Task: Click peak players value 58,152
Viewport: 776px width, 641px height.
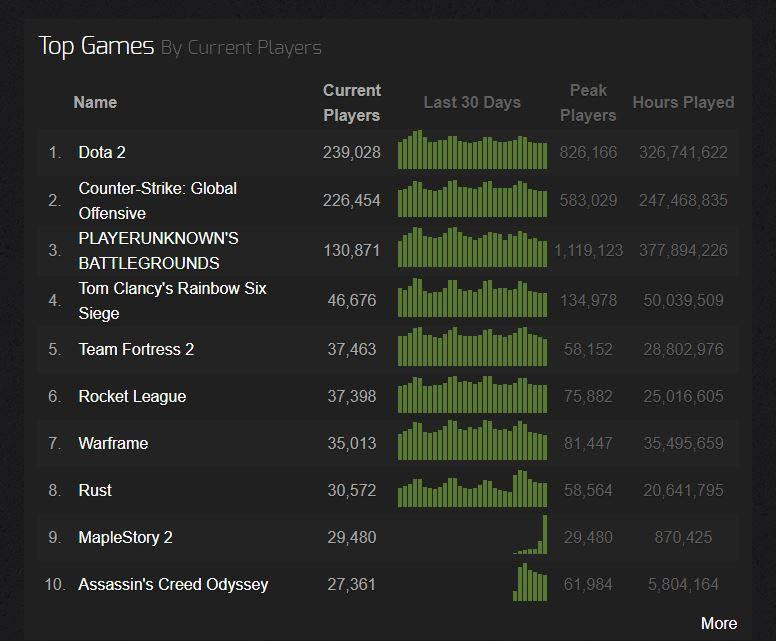Action: point(588,349)
